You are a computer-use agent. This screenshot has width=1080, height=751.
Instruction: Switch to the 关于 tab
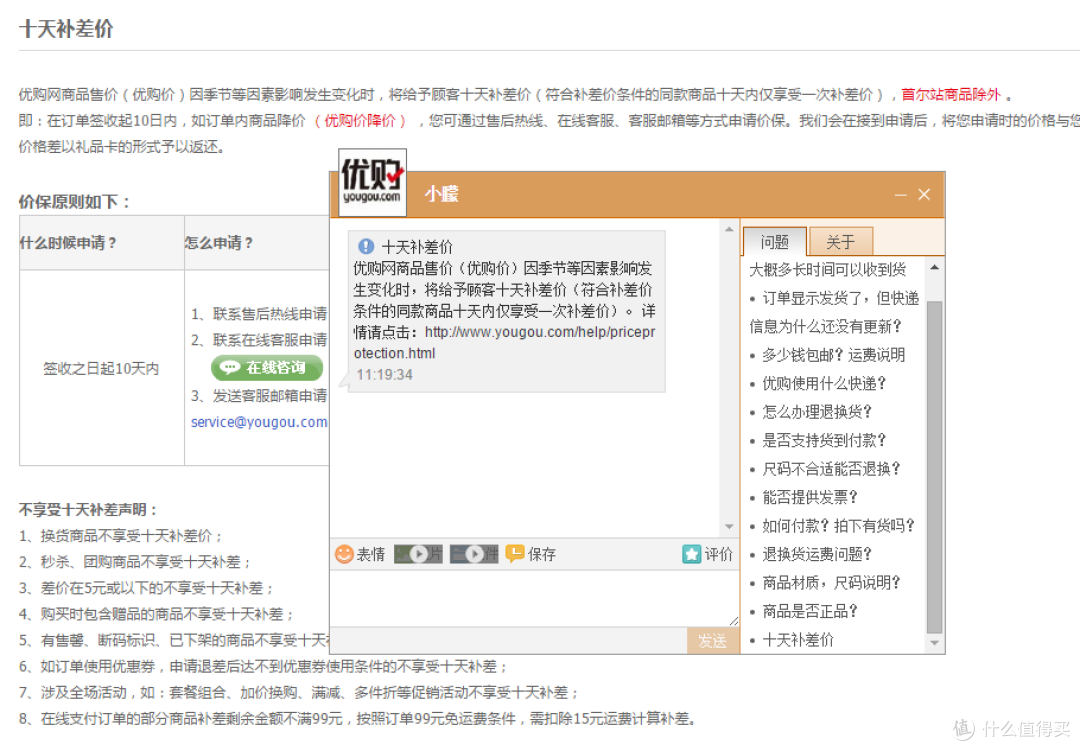(x=840, y=242)
